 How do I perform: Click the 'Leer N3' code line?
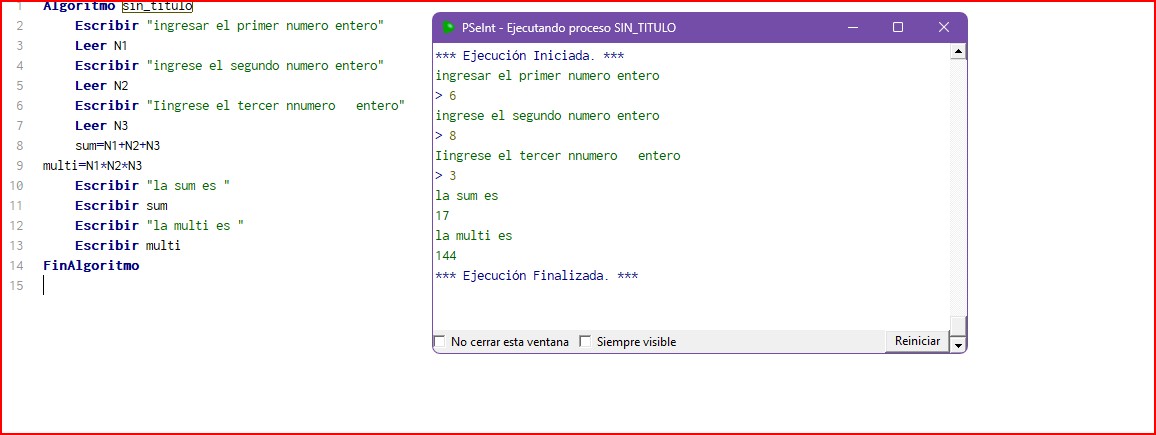tap(101, 126)
